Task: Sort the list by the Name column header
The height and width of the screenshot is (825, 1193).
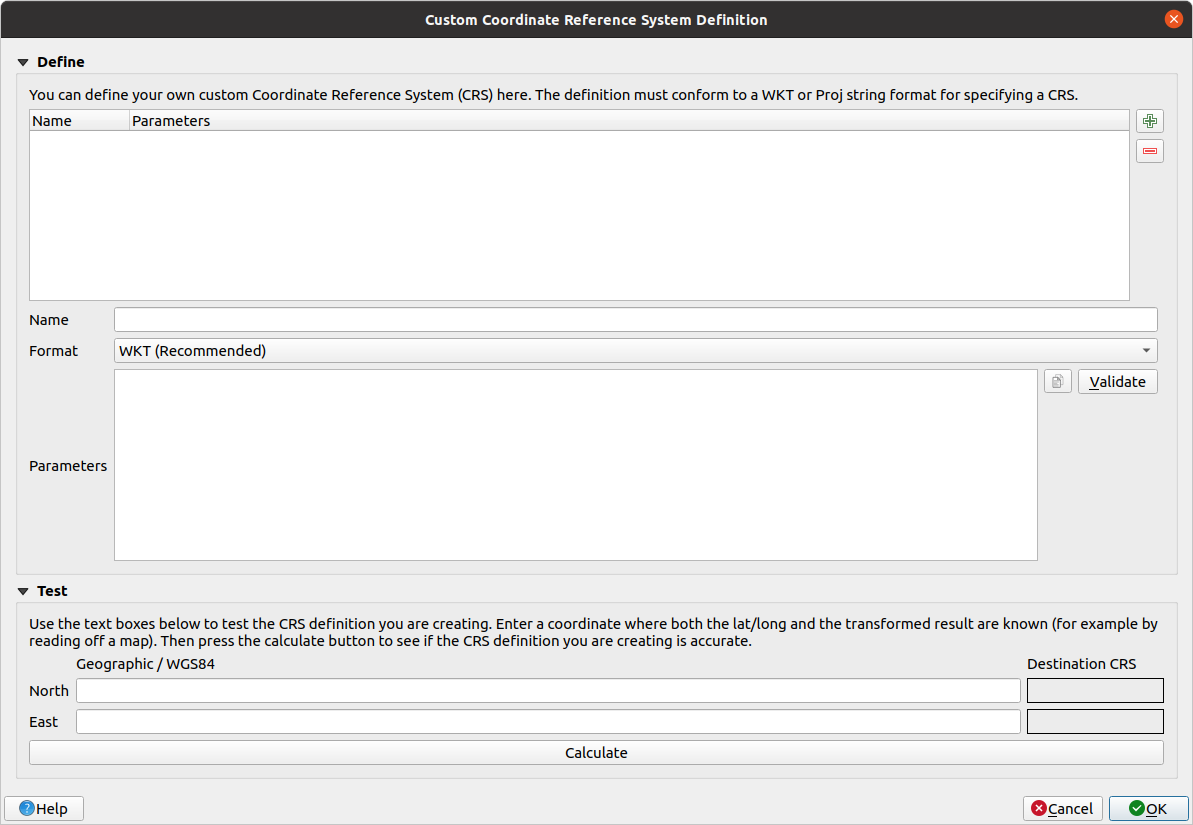Action: [x=79, y=121]
